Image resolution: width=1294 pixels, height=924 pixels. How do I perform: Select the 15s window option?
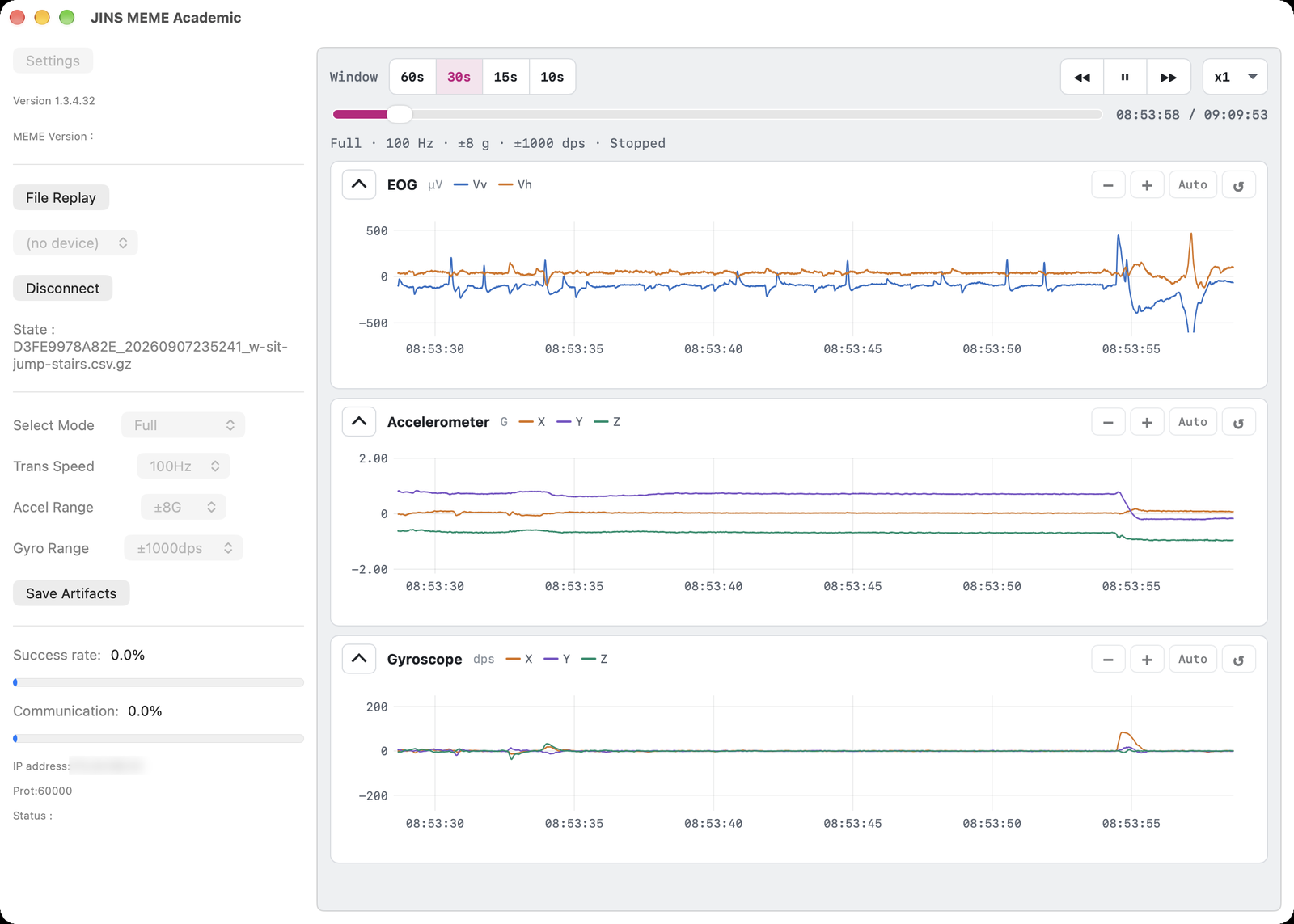505,77
